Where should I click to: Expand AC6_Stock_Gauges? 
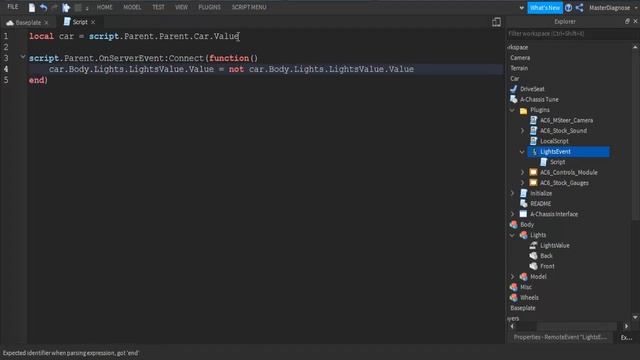pyautogui.click(x=522, y=183)
